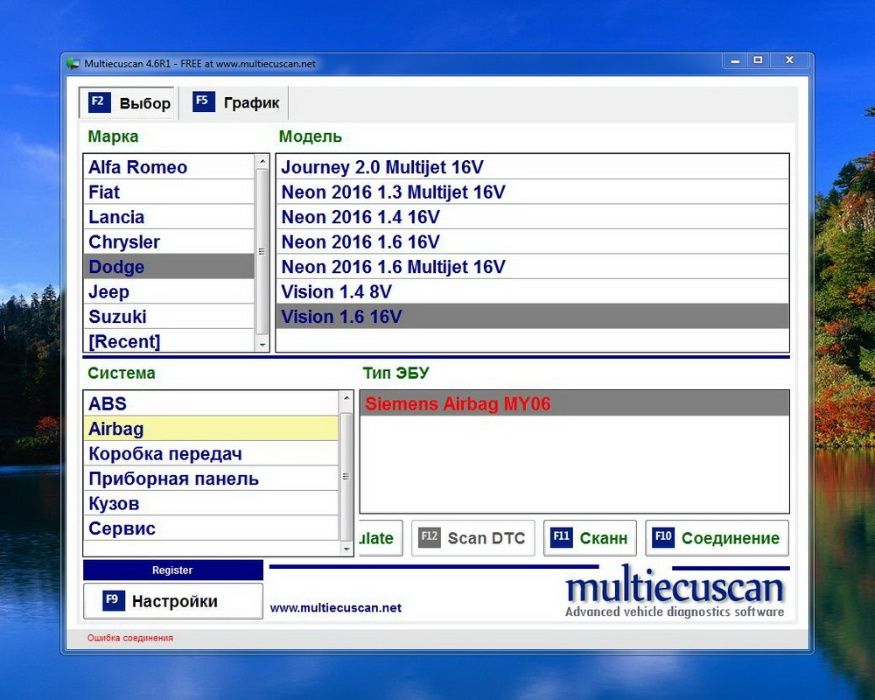Close the Multiecuscan window
This screenshot has width=875, height=700.
coord(789,60)
